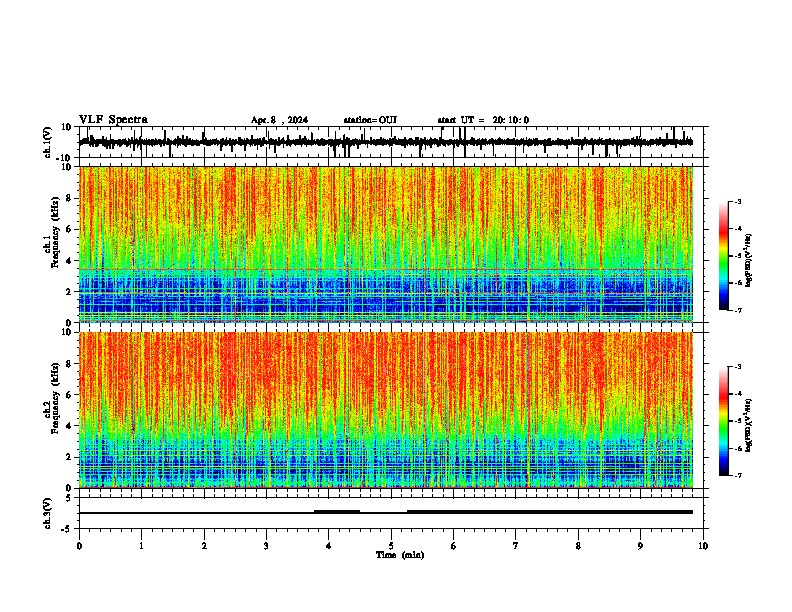This screenshot has width=792, height=612.
Task: Click the "start UT = 20:10:0" header text
Action: [x=483, y=120]
